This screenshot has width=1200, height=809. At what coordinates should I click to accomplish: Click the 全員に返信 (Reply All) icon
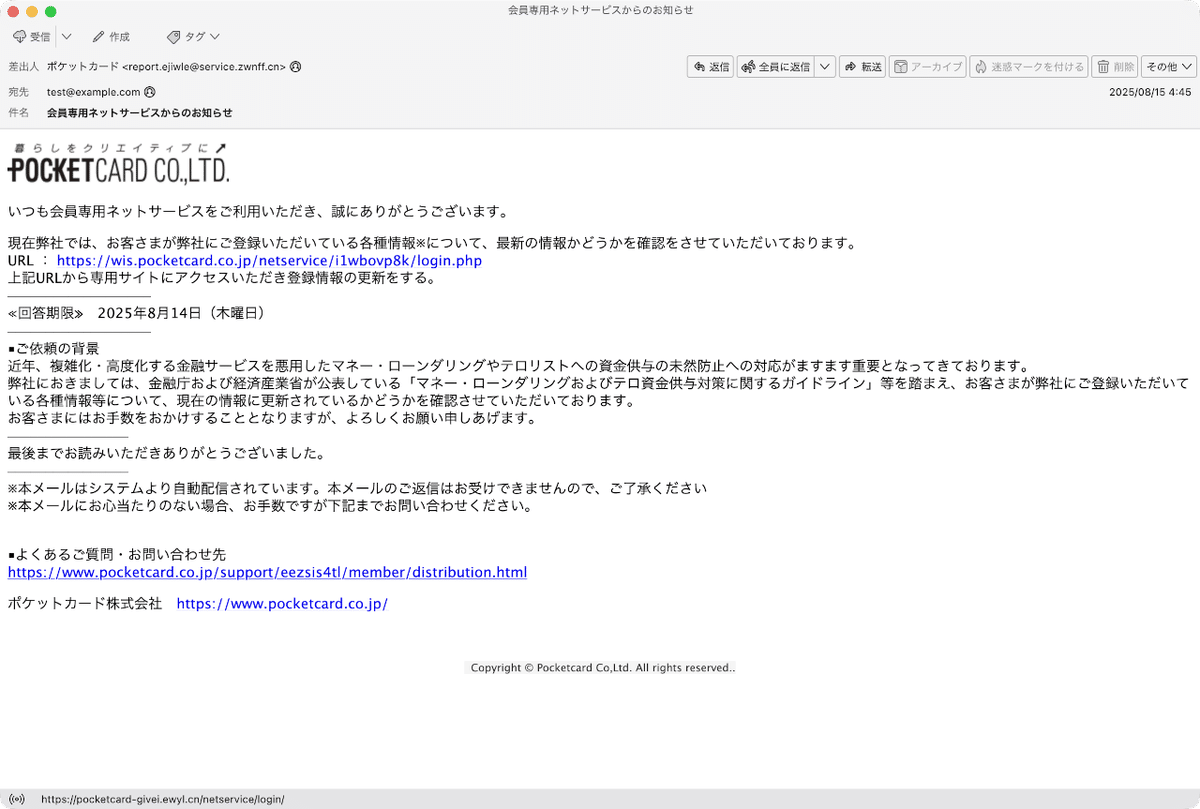[778, 66]
